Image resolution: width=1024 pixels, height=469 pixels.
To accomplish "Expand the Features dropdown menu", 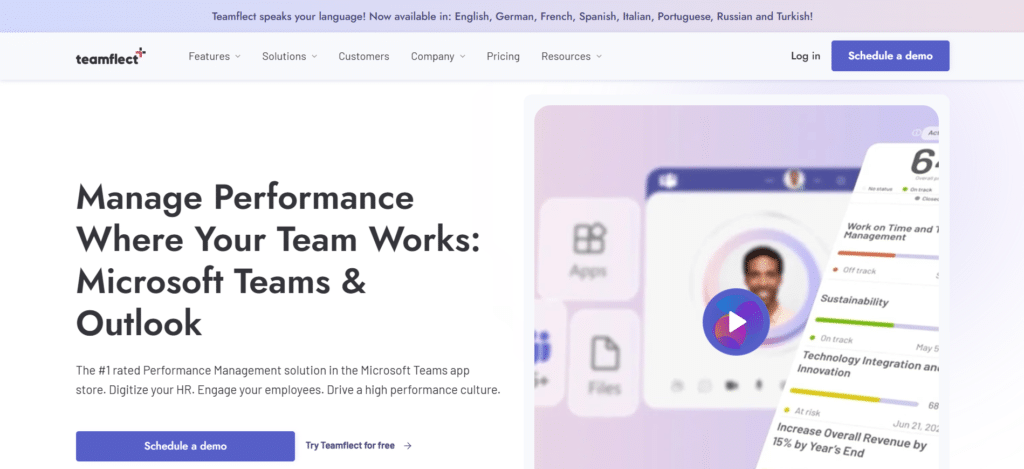I will (214, 56).
